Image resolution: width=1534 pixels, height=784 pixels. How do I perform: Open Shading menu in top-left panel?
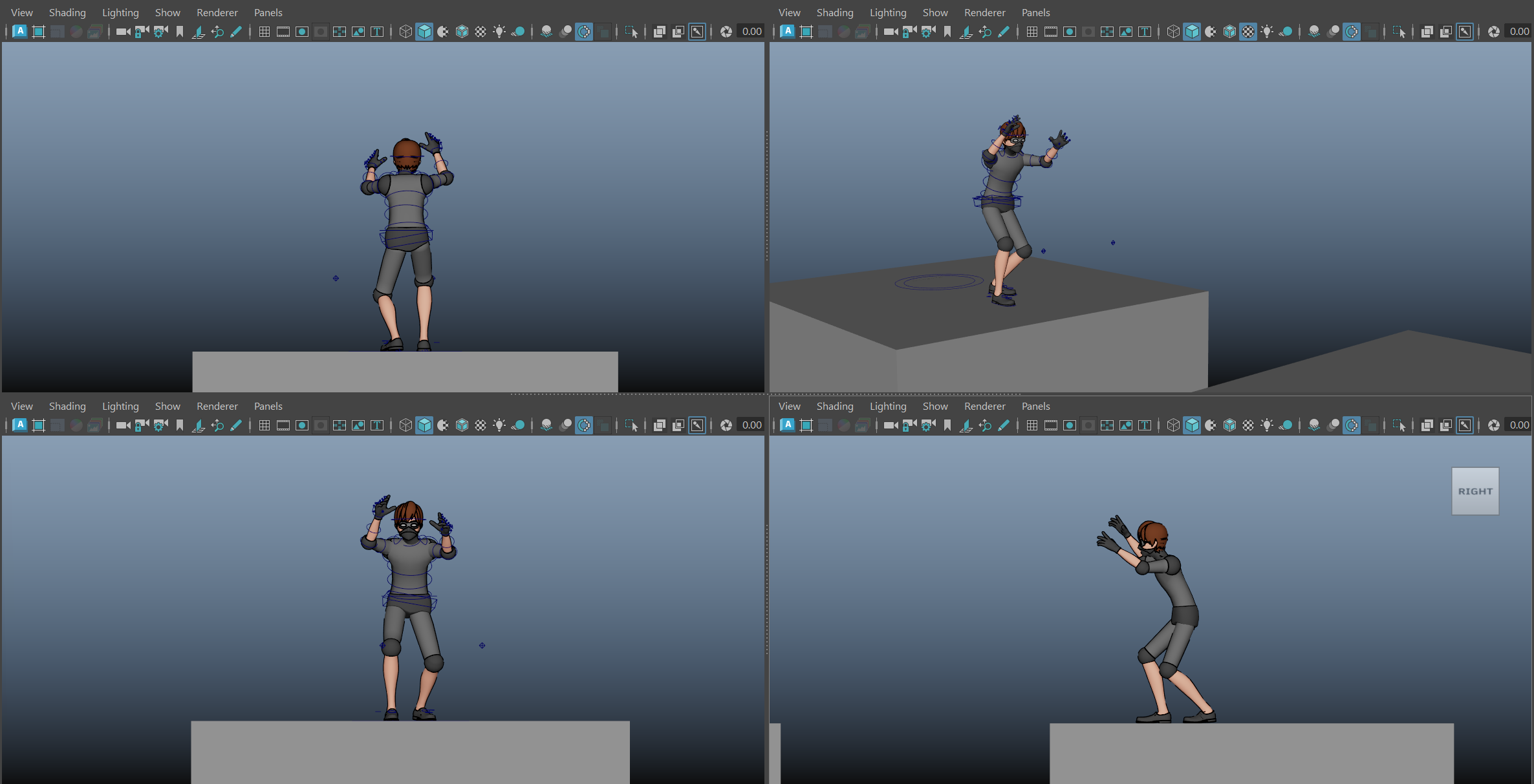click(67, 12)
